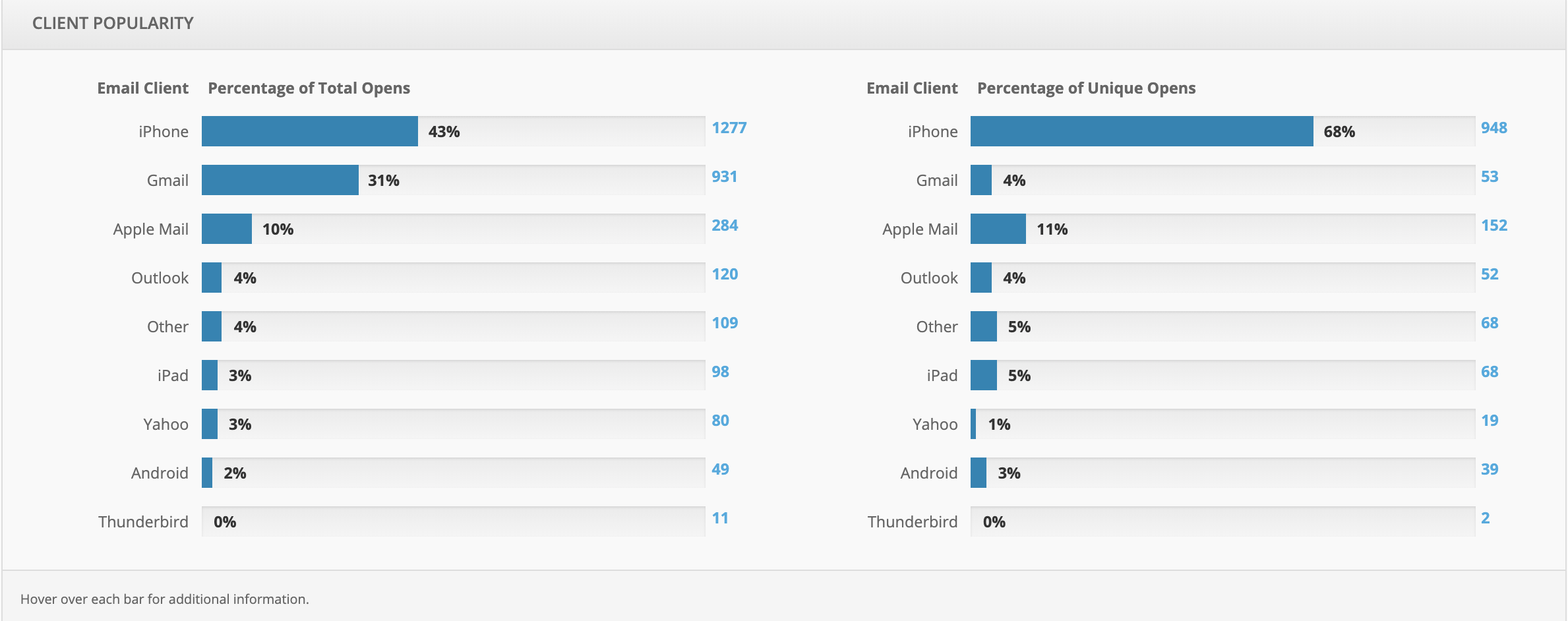
Task: Select the 284 Apple Mail total opens number
Action: 724,225
